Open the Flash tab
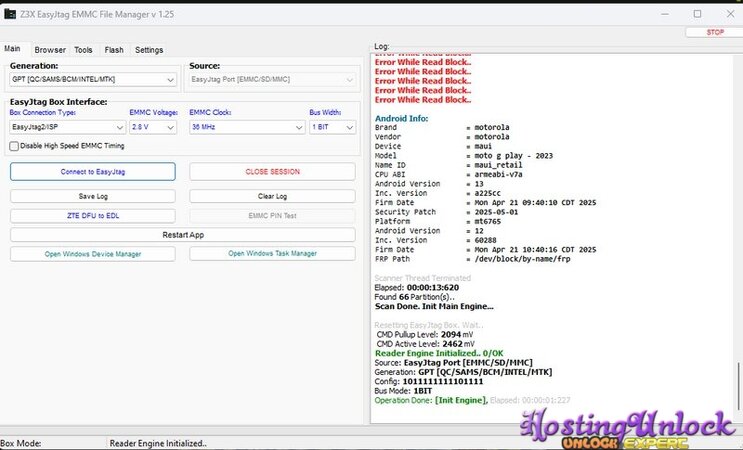This screenshot has height=450, width=743. tap(114, 50)
